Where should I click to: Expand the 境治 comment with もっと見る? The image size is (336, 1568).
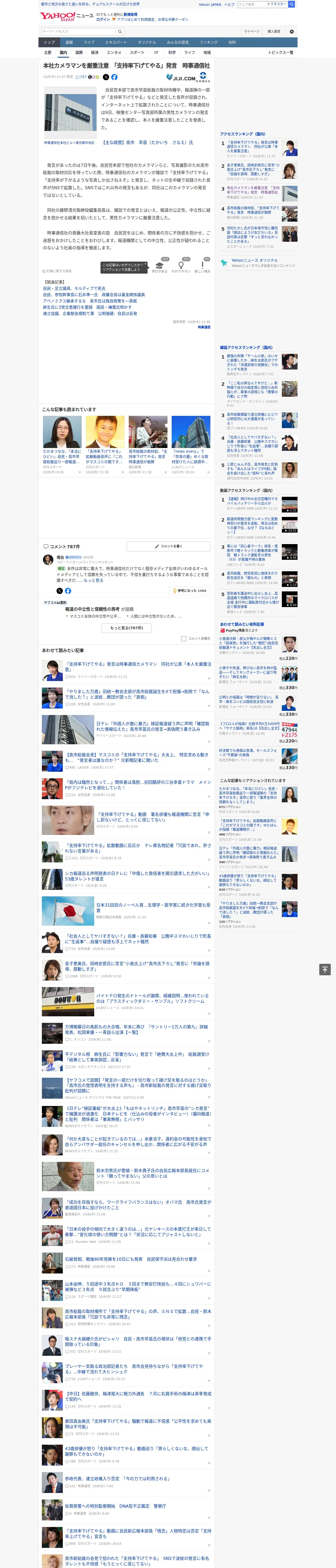(x=94, y=580)
